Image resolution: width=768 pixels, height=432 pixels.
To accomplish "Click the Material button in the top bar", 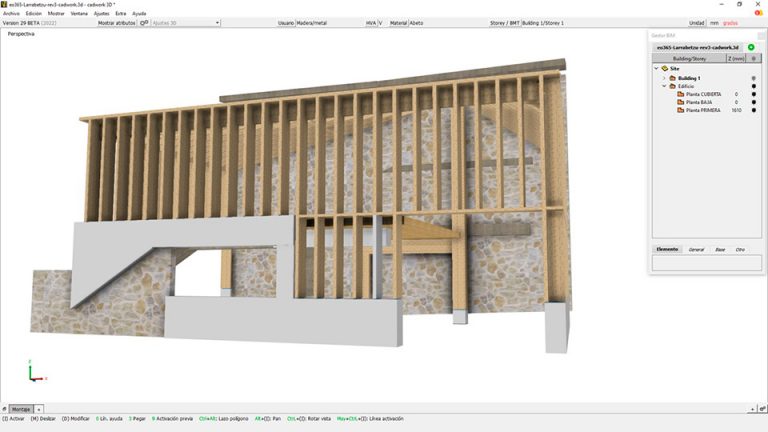I will (x=398, y=23).
